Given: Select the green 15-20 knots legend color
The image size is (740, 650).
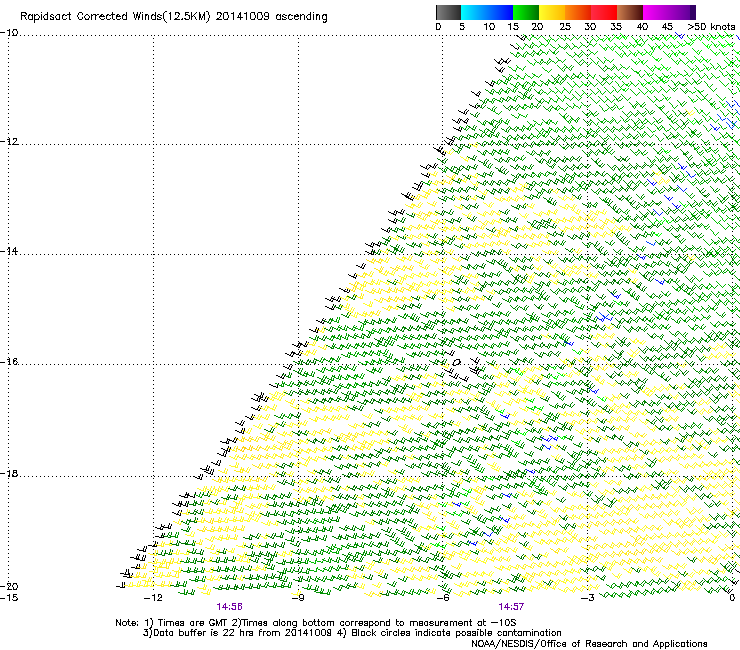Looking at the screenshot, I should tap(526, 12).
